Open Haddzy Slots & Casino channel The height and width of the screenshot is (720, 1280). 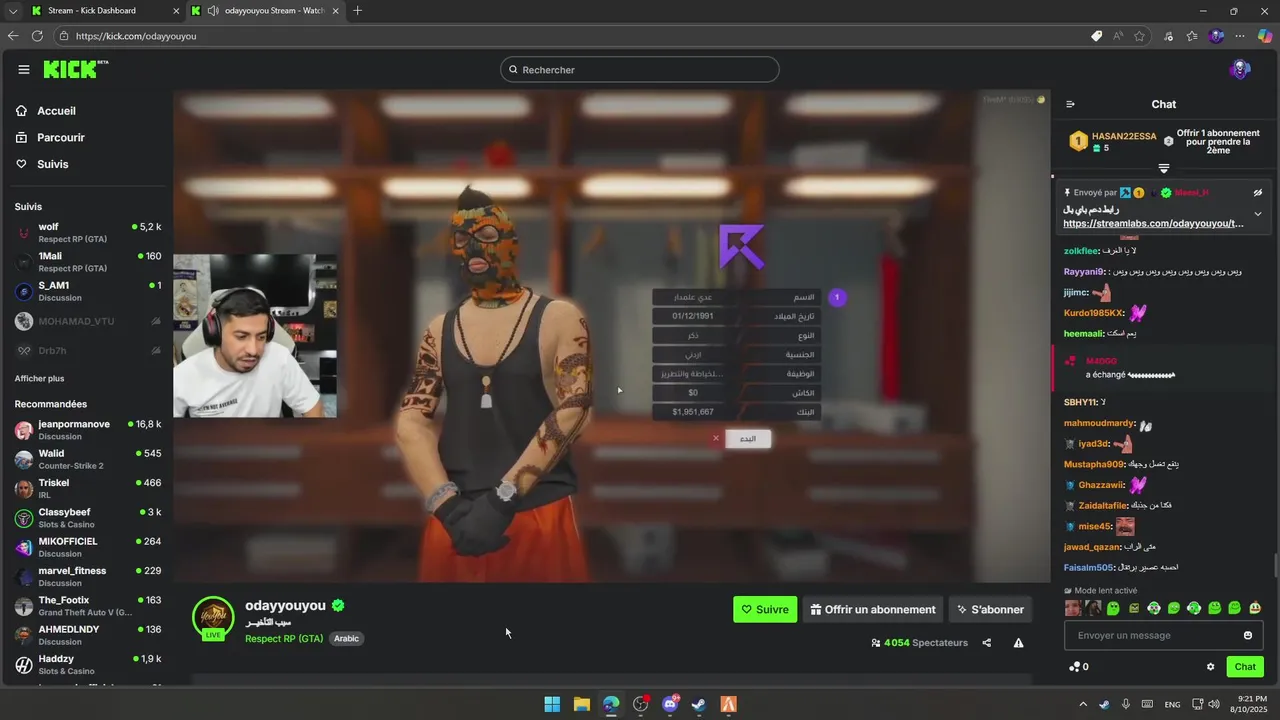(x=88, y=665)
